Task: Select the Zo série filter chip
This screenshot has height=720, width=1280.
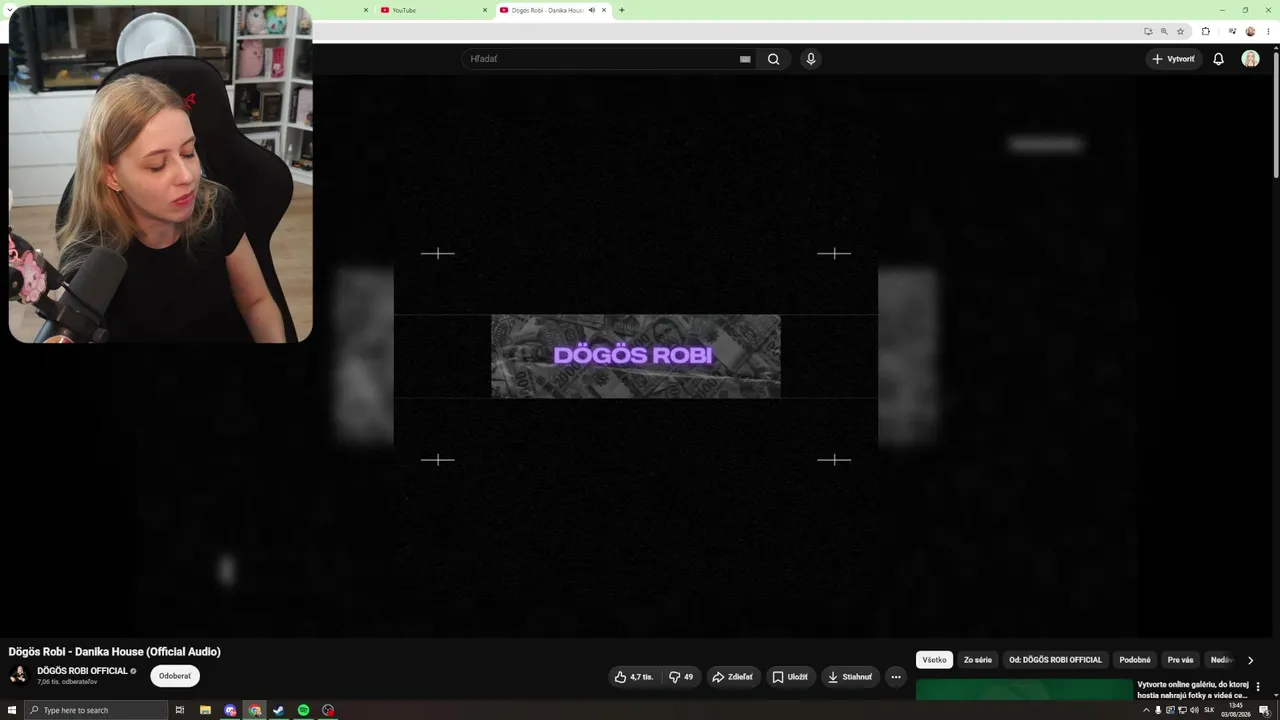Action: coord(978,660)
